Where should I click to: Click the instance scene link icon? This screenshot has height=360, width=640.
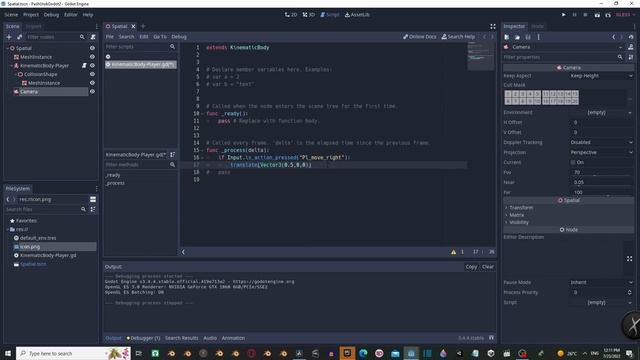click(x=19, y=37)
